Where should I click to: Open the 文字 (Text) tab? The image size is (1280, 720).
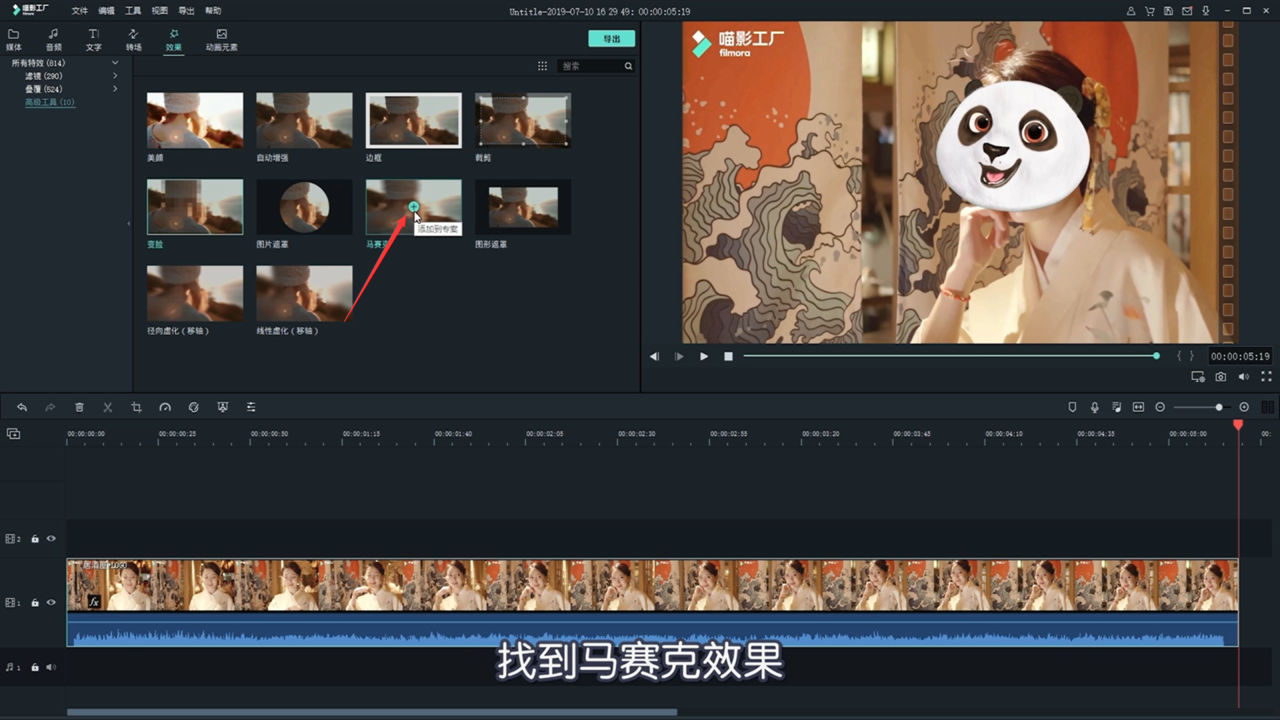click(93, 40)
